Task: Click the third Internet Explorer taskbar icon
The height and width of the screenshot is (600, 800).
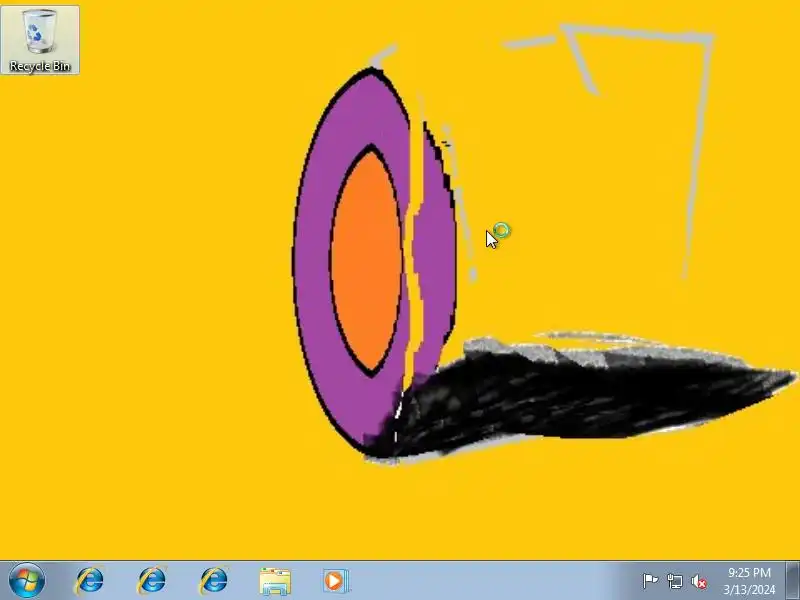Action: pos(214,581)
